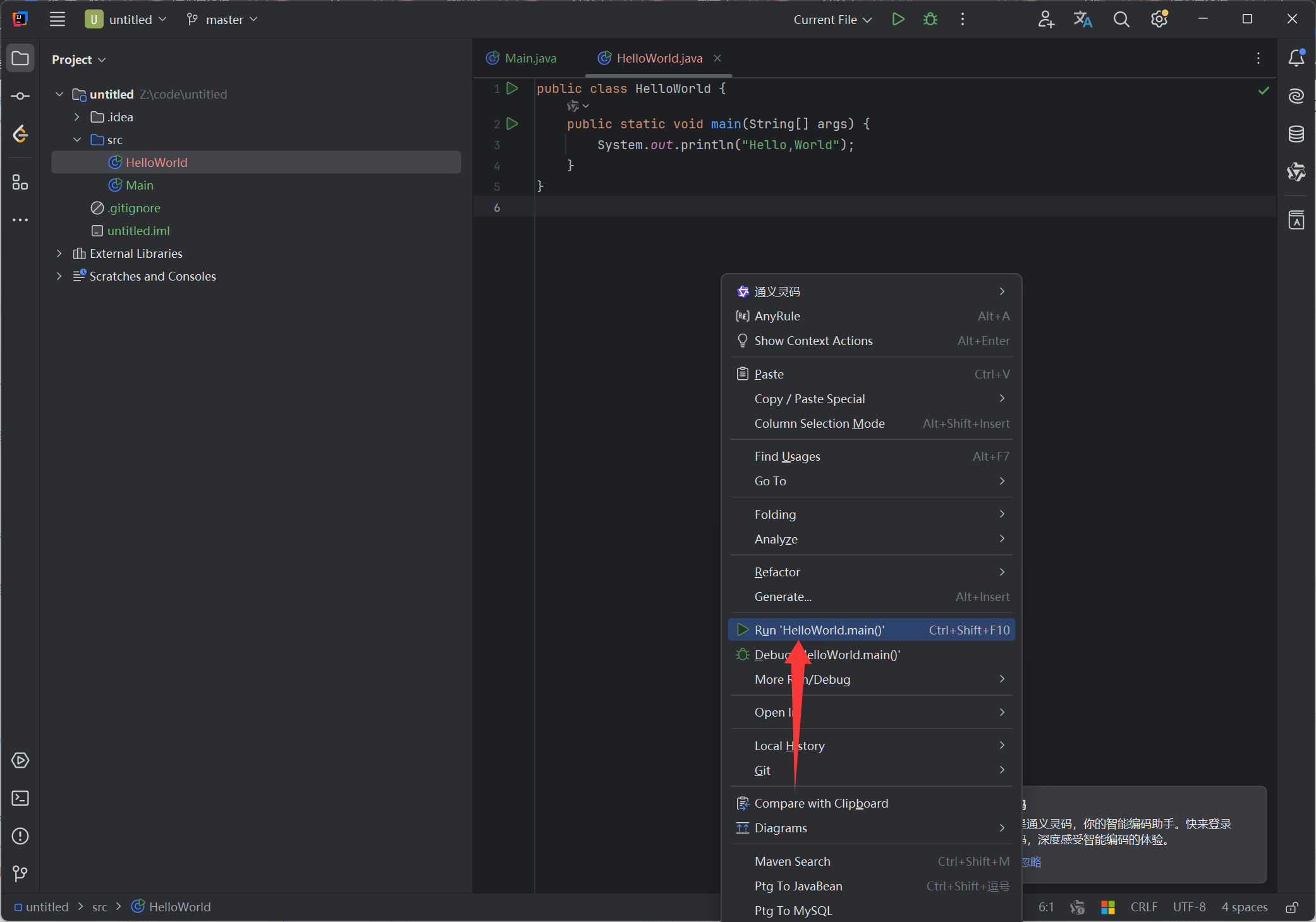The height and width of the screenshot is (922, 1316).
Task: Collapse the src folder in project tree
Action: 77,140
